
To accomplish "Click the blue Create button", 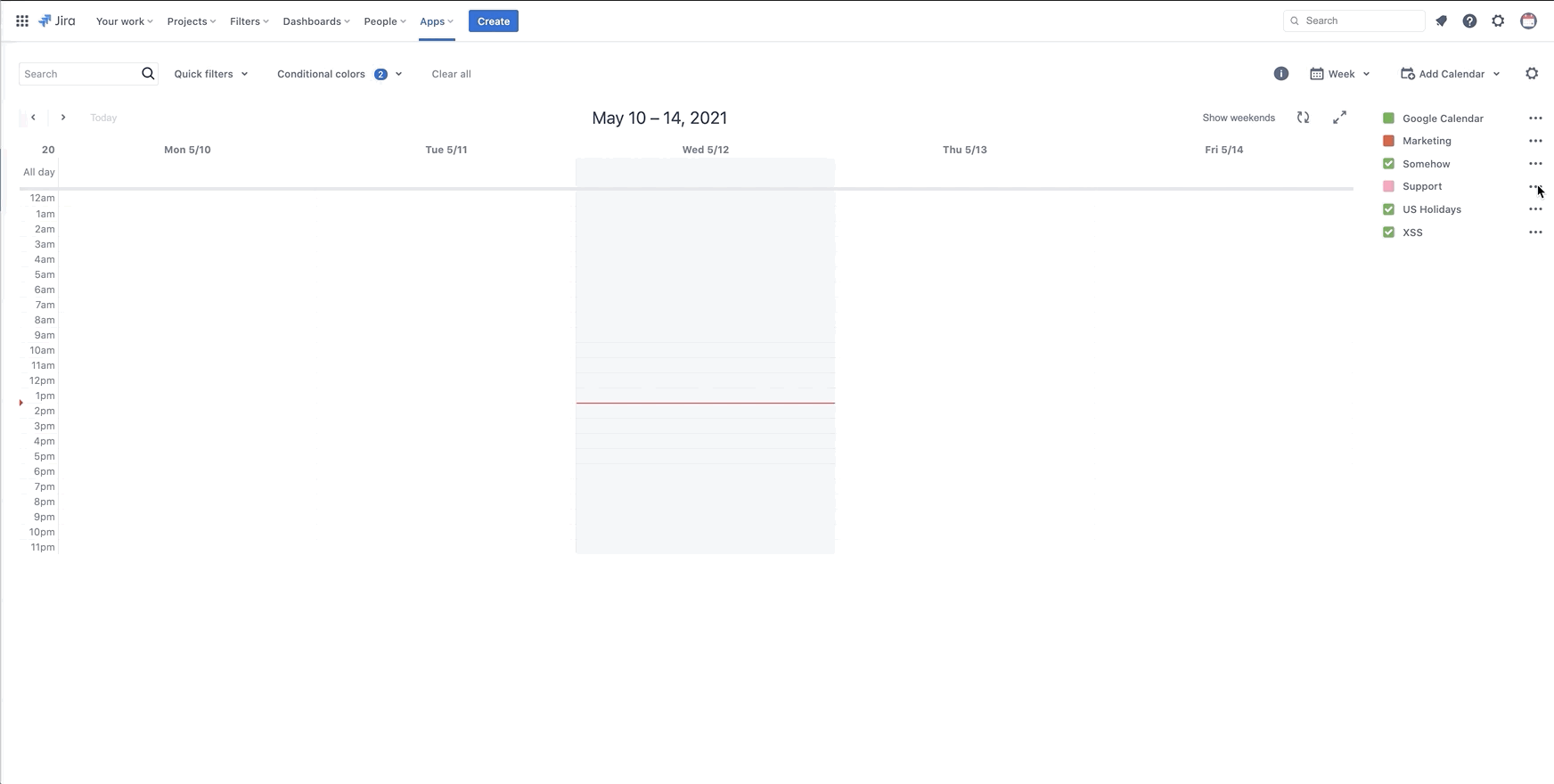I will tap(493, 21).
